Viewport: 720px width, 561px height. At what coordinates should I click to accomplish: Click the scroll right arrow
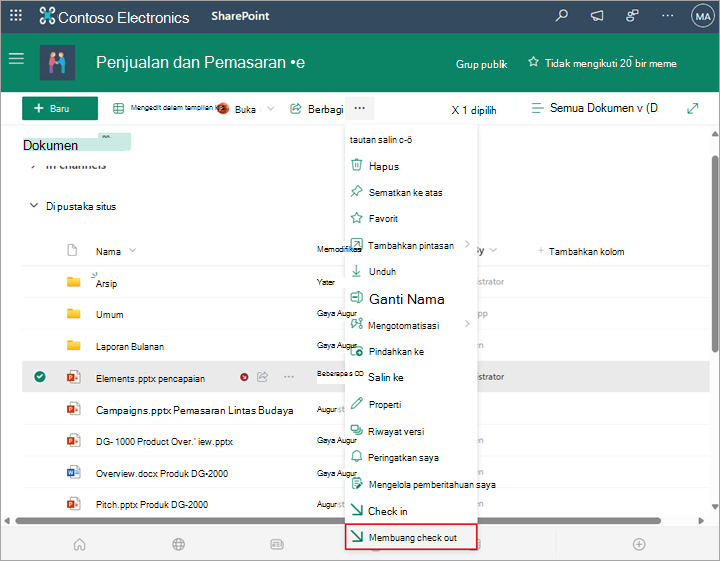click(x=701, y=521)
